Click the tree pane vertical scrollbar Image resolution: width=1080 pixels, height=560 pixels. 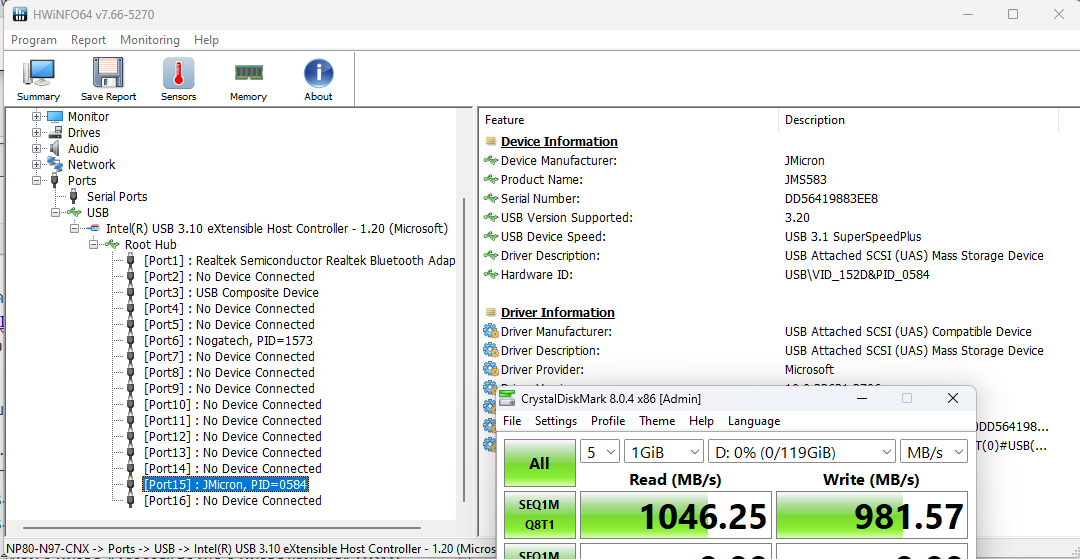(x=464, y=350)
